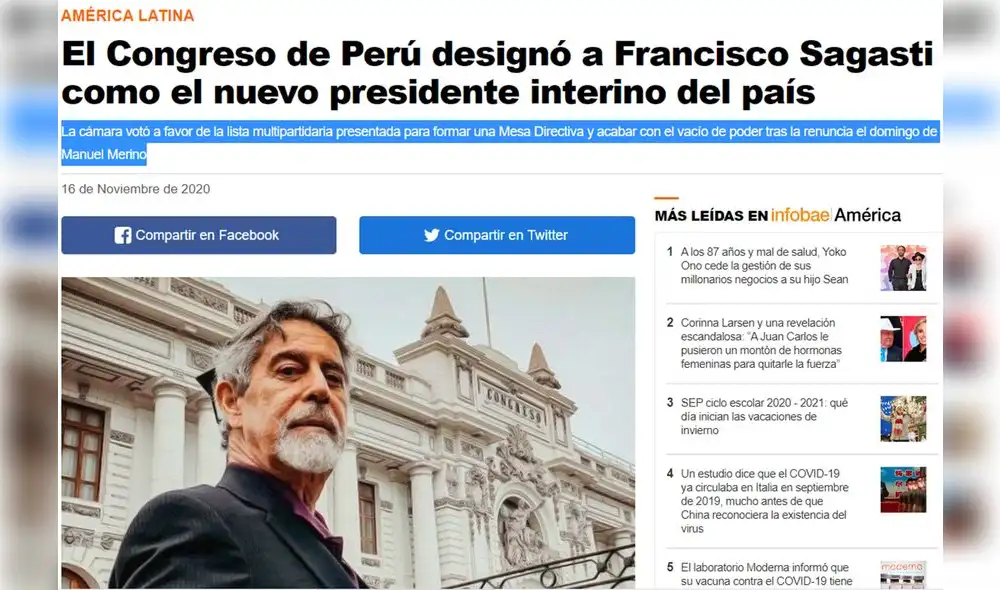This screenshot has width=1000, height=590.
Task: Click the main headline about Francisco Sagasti
Action: point(497,73)
